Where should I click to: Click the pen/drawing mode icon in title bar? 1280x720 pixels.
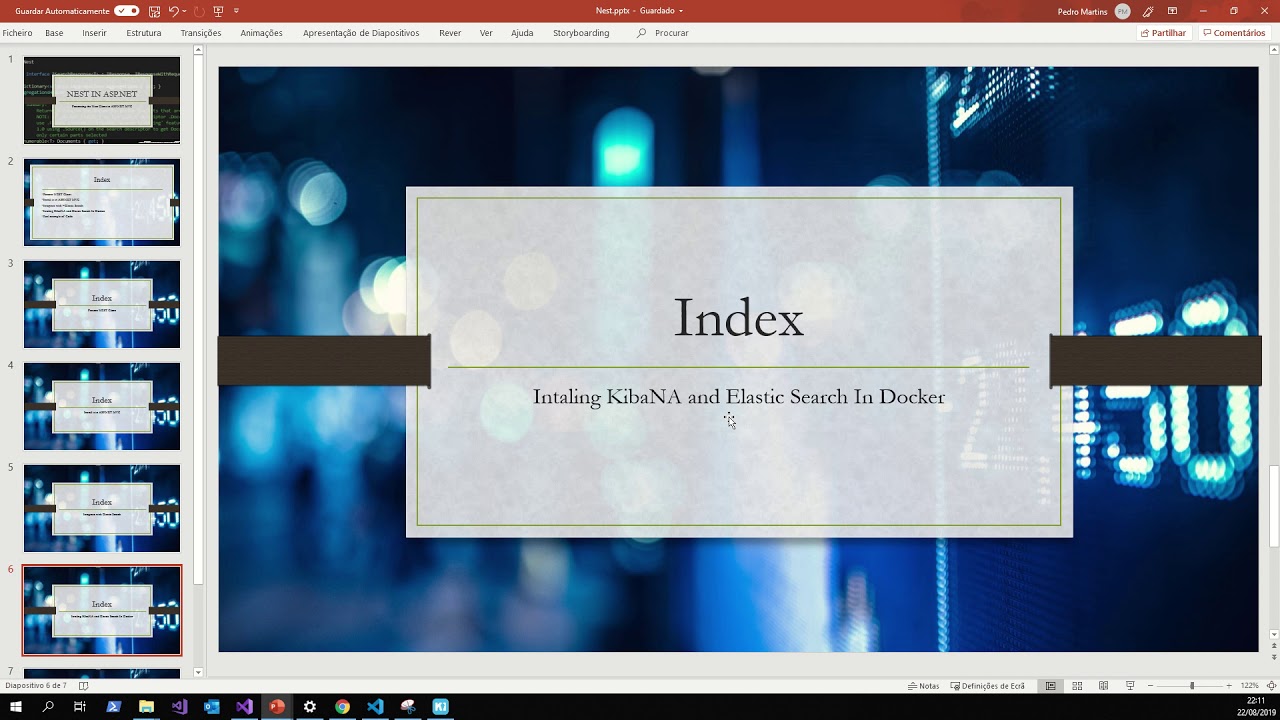pos(1148,11)
